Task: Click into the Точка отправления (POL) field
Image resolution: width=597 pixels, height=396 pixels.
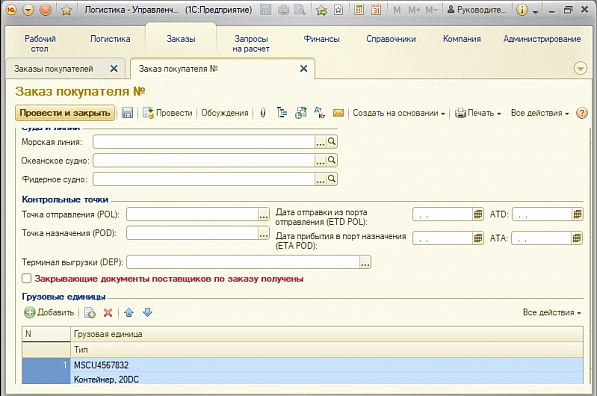Action: point(193,214)
